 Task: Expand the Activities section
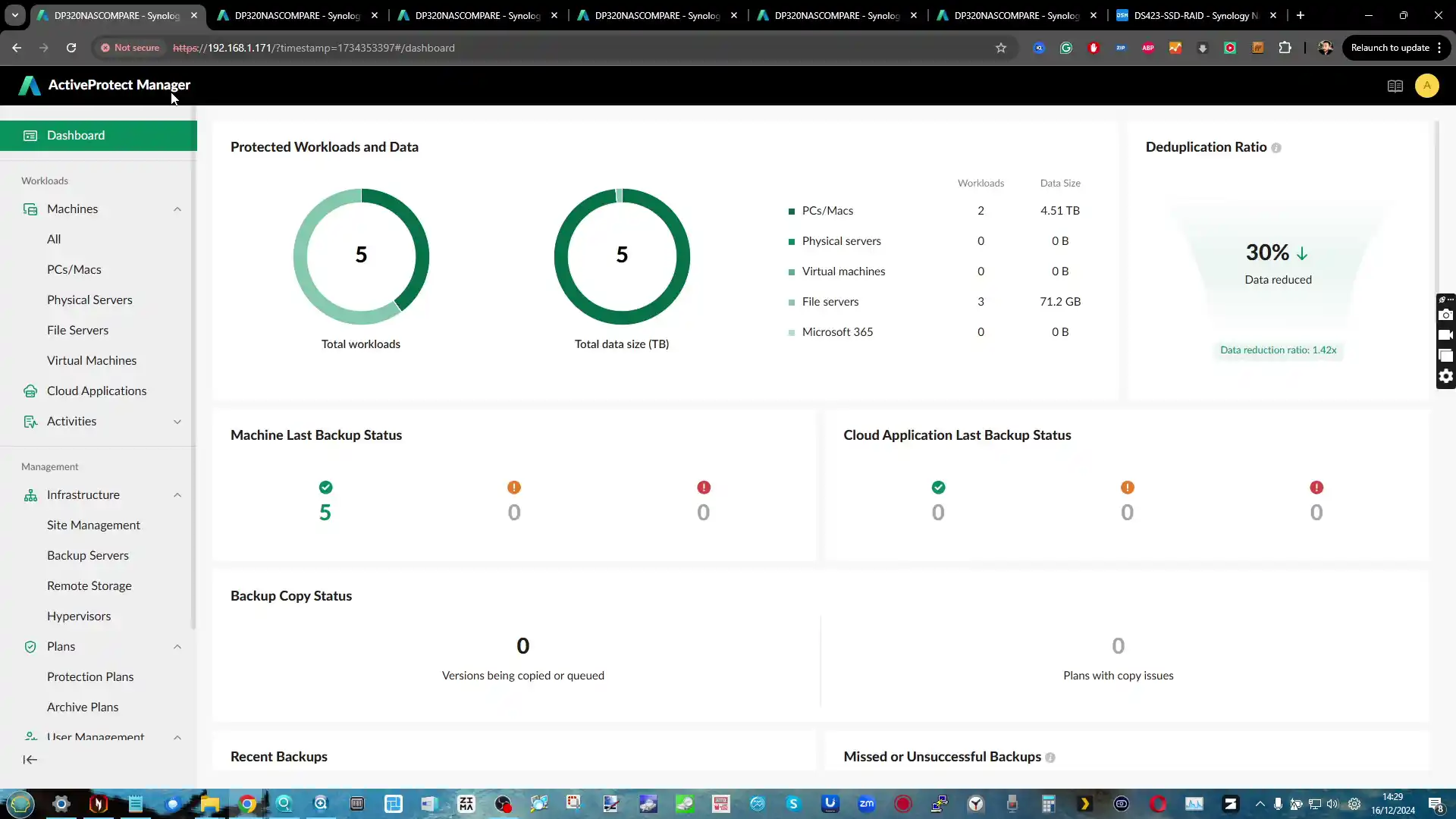coord(177,422)
